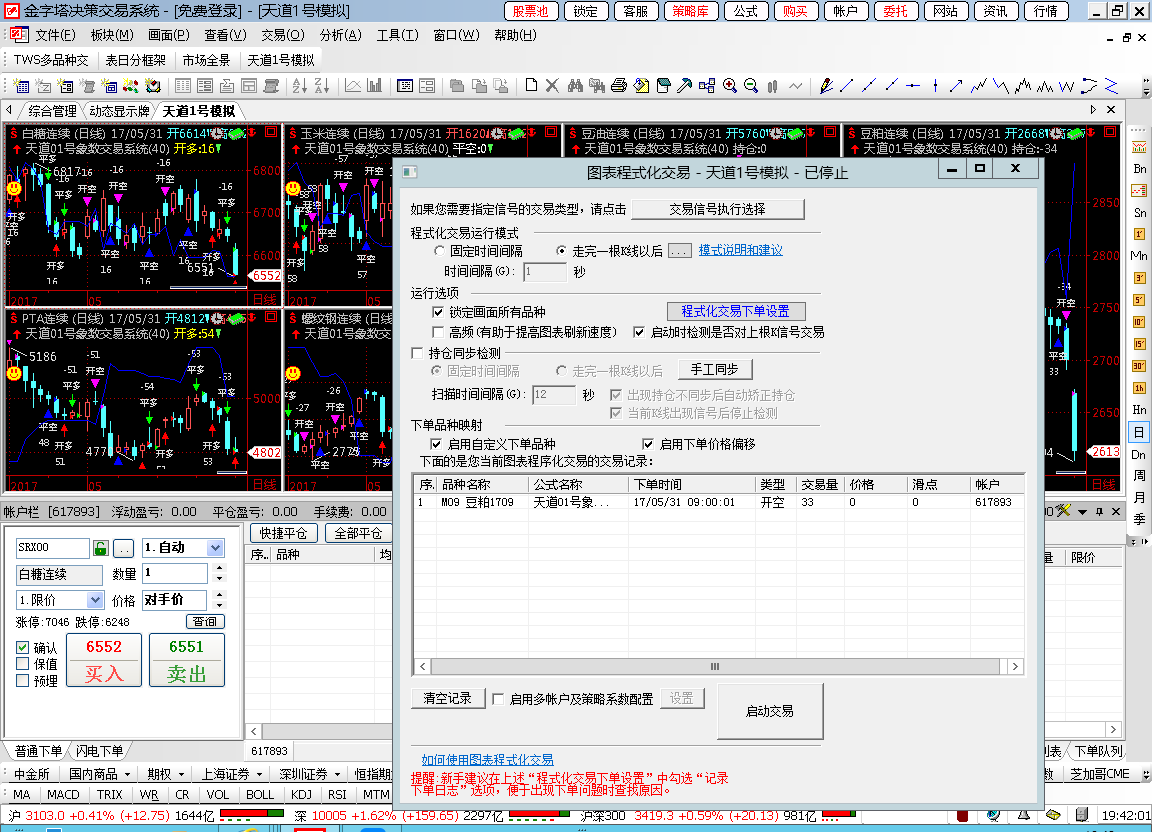Click the horizontal scrollbar of the trade records list
This screenshot has height=832, width=1152.
tap(715, 667)
